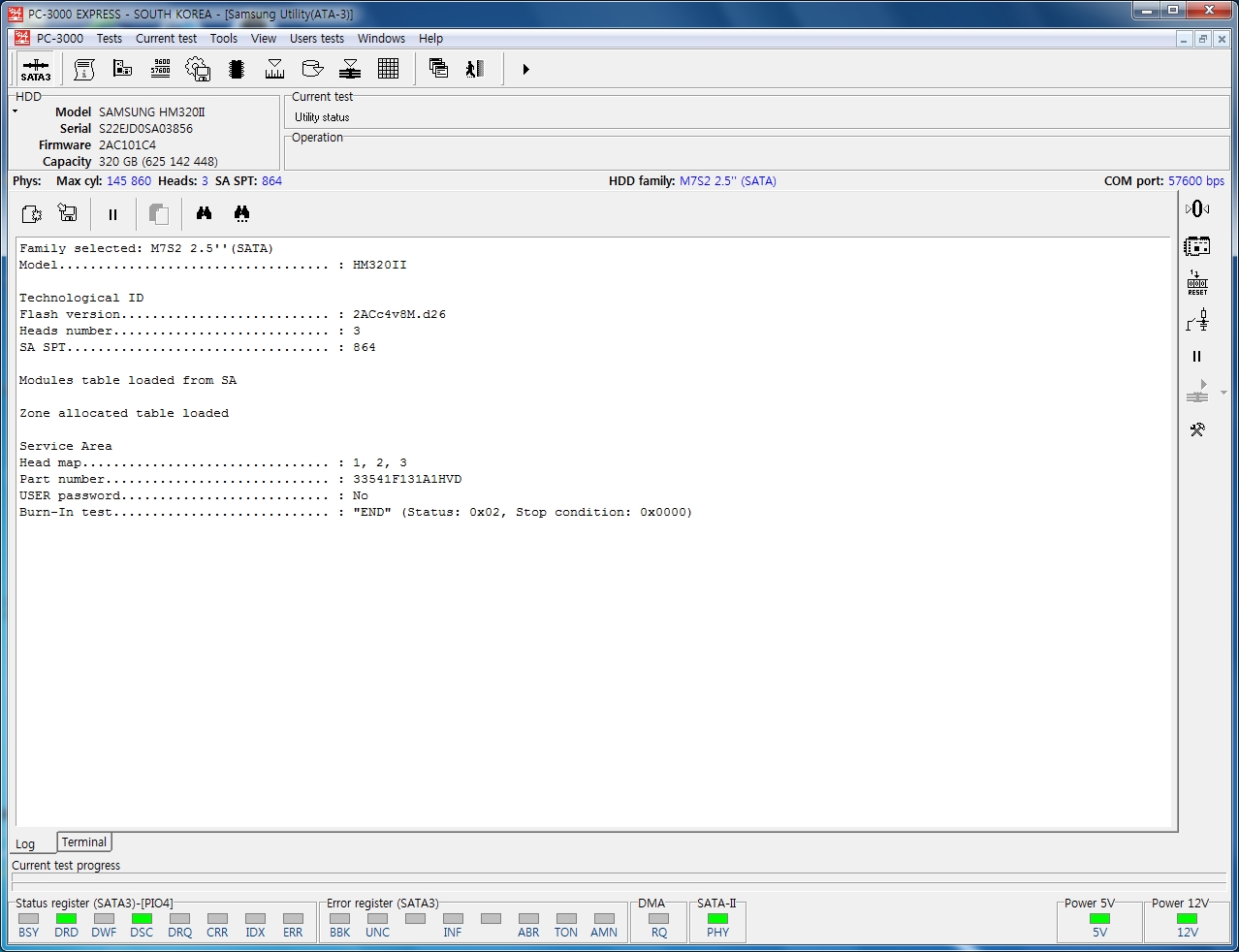Click the Flash version 2ACc4v8M.d26 line

click(233, 314)
